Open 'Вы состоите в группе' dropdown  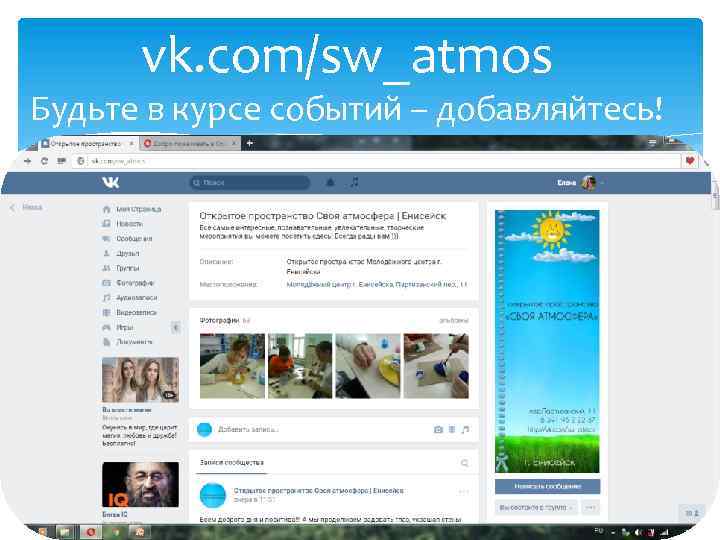pos(536,507)
